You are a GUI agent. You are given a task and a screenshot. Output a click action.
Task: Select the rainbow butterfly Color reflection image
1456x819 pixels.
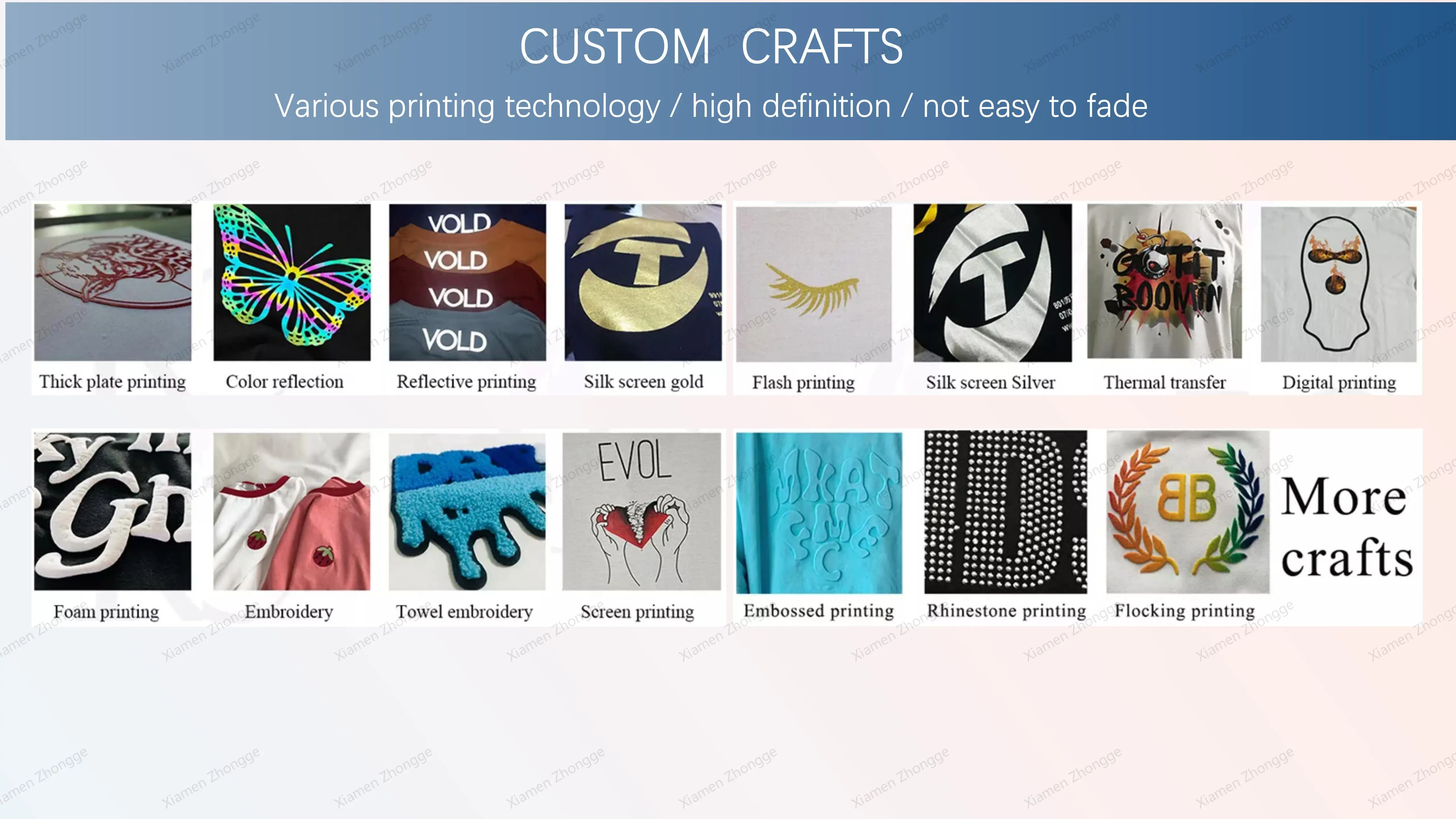pos(292,282)
